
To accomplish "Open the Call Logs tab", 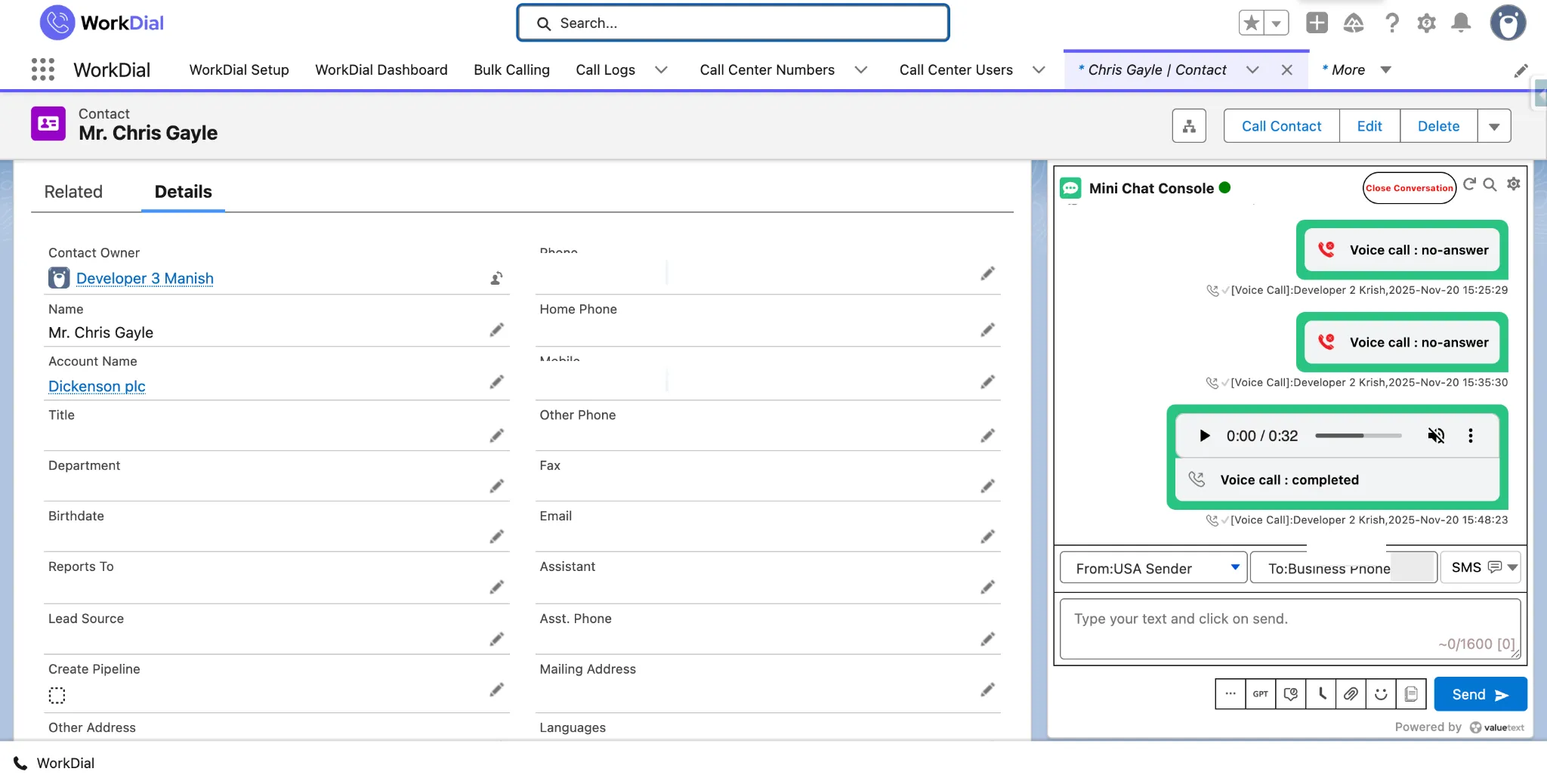I will [x=605, y=70].
